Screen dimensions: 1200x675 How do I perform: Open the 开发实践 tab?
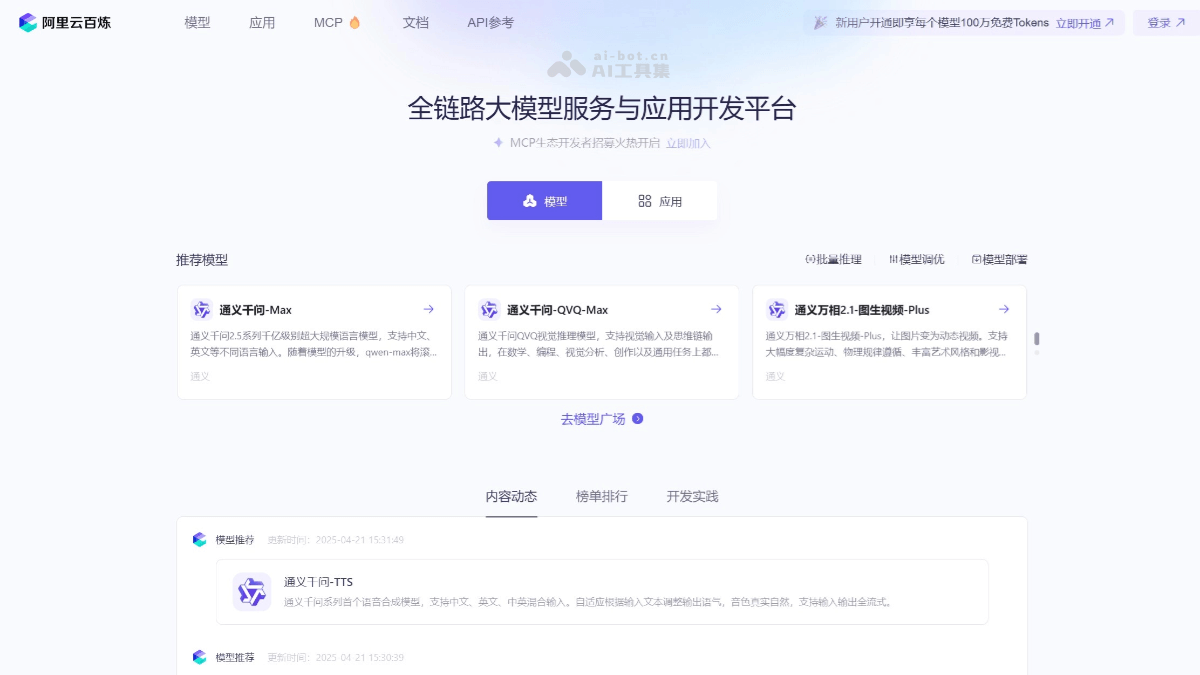(x=690, y=496)
